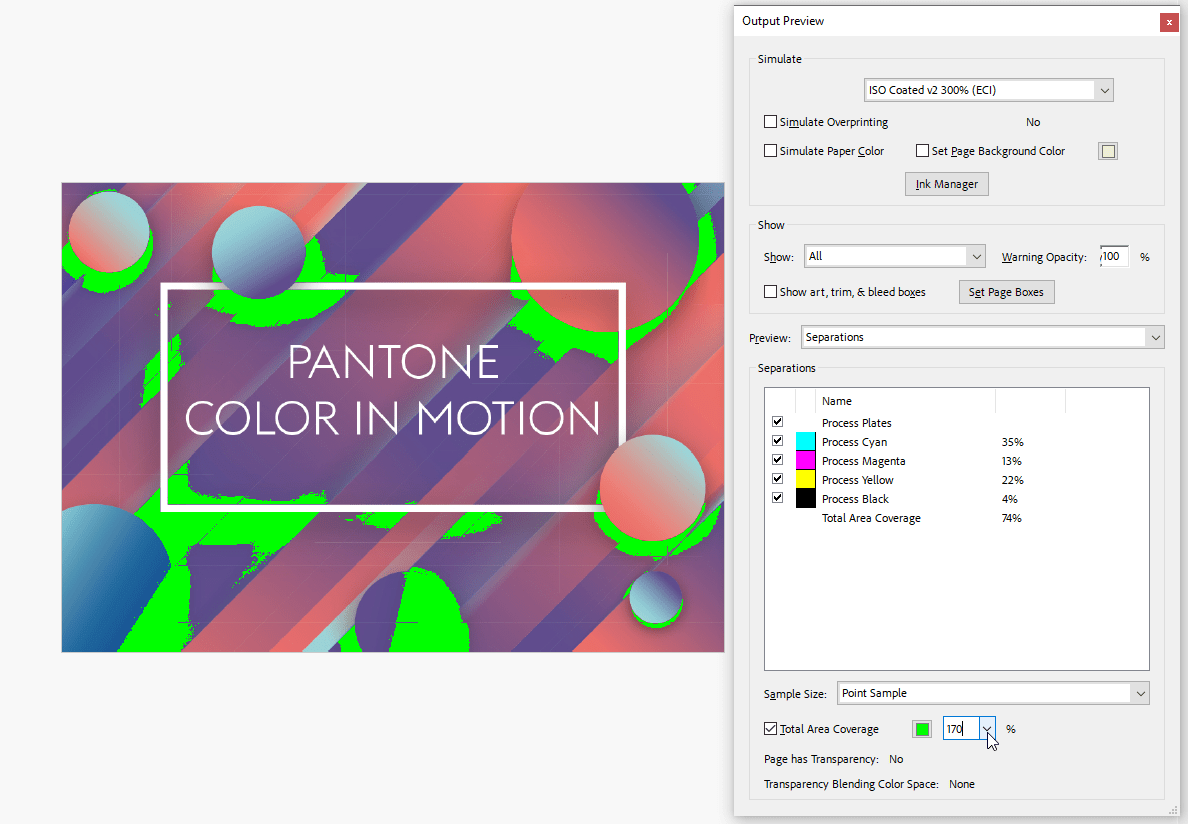Click the Process Black color swatch

[x=805, y=499]
